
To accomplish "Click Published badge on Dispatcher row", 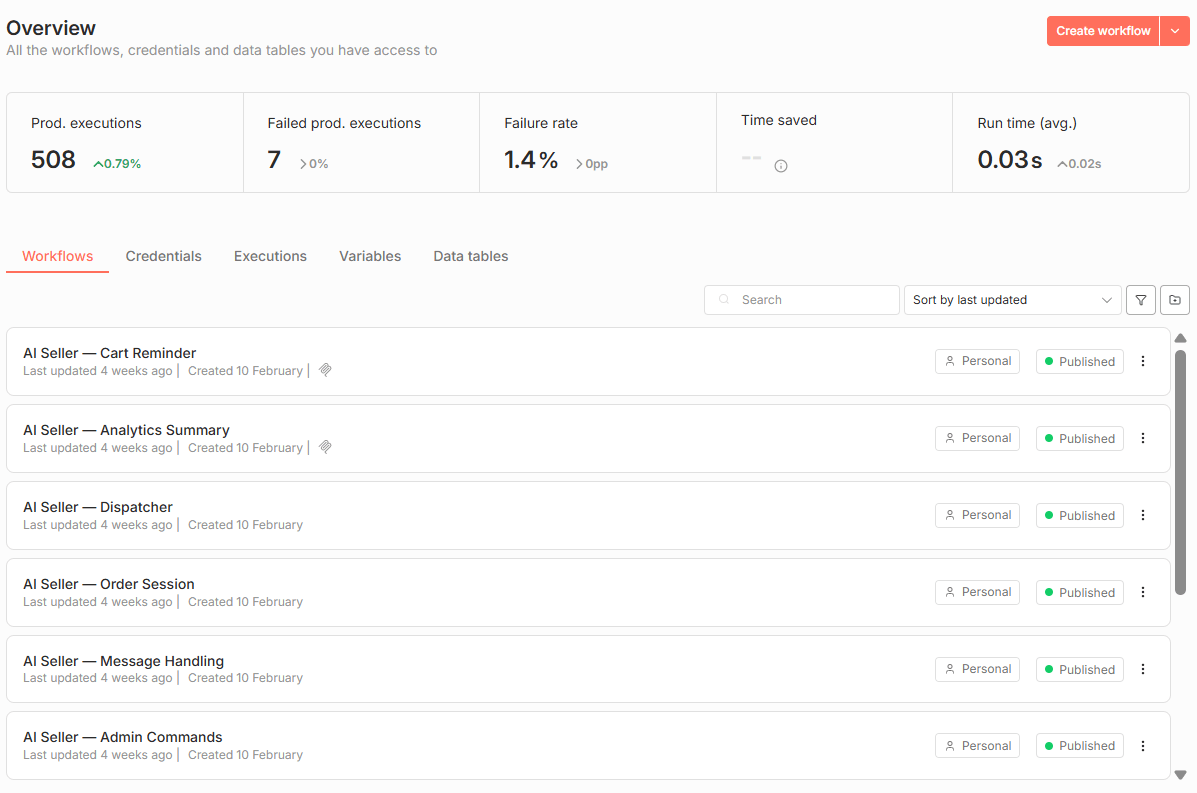I will [x=1079, y=515].
